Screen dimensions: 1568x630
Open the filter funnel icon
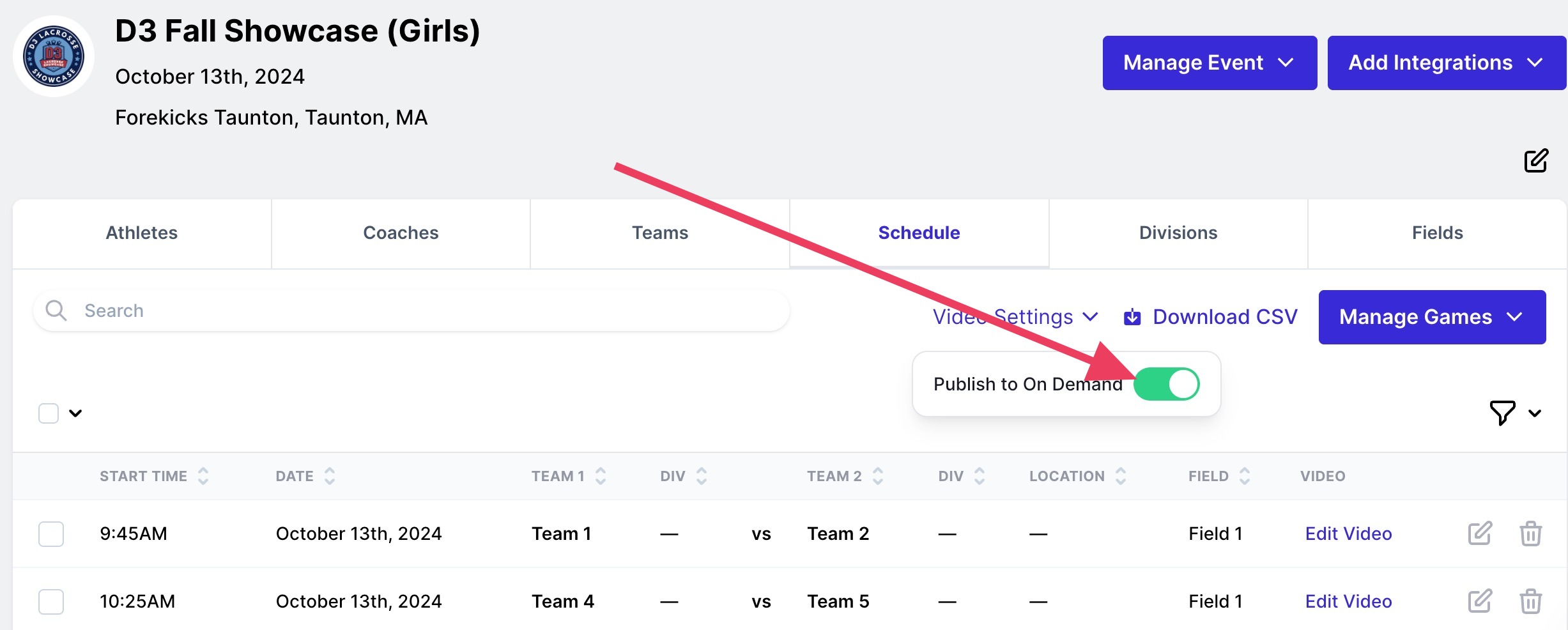[1502, 413]
